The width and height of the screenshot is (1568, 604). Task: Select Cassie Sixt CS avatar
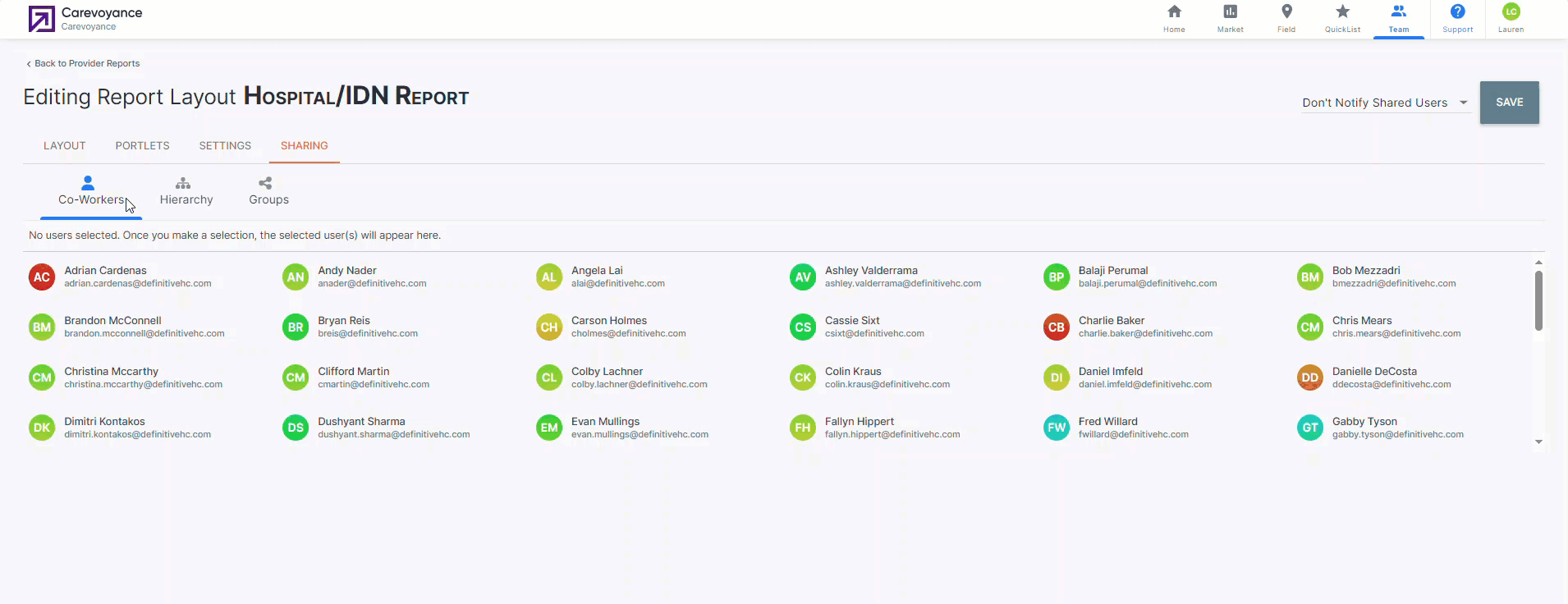pyautogui.click(x=803, y=327)
